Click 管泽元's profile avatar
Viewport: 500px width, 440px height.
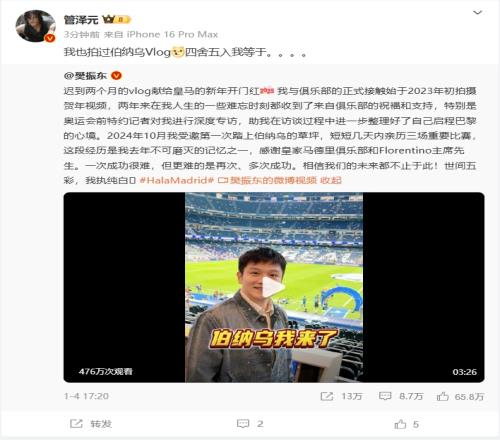click(x=35, y=26)
